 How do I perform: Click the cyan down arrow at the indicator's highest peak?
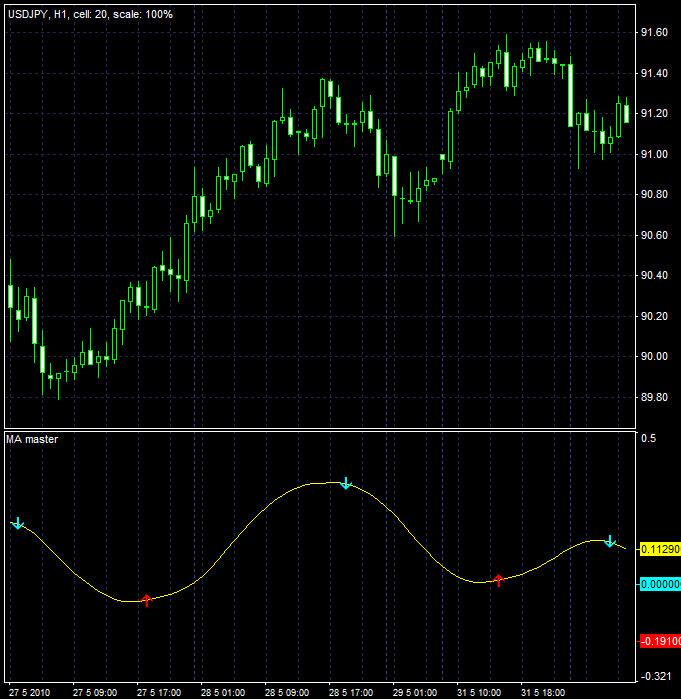tap(346, 483)
